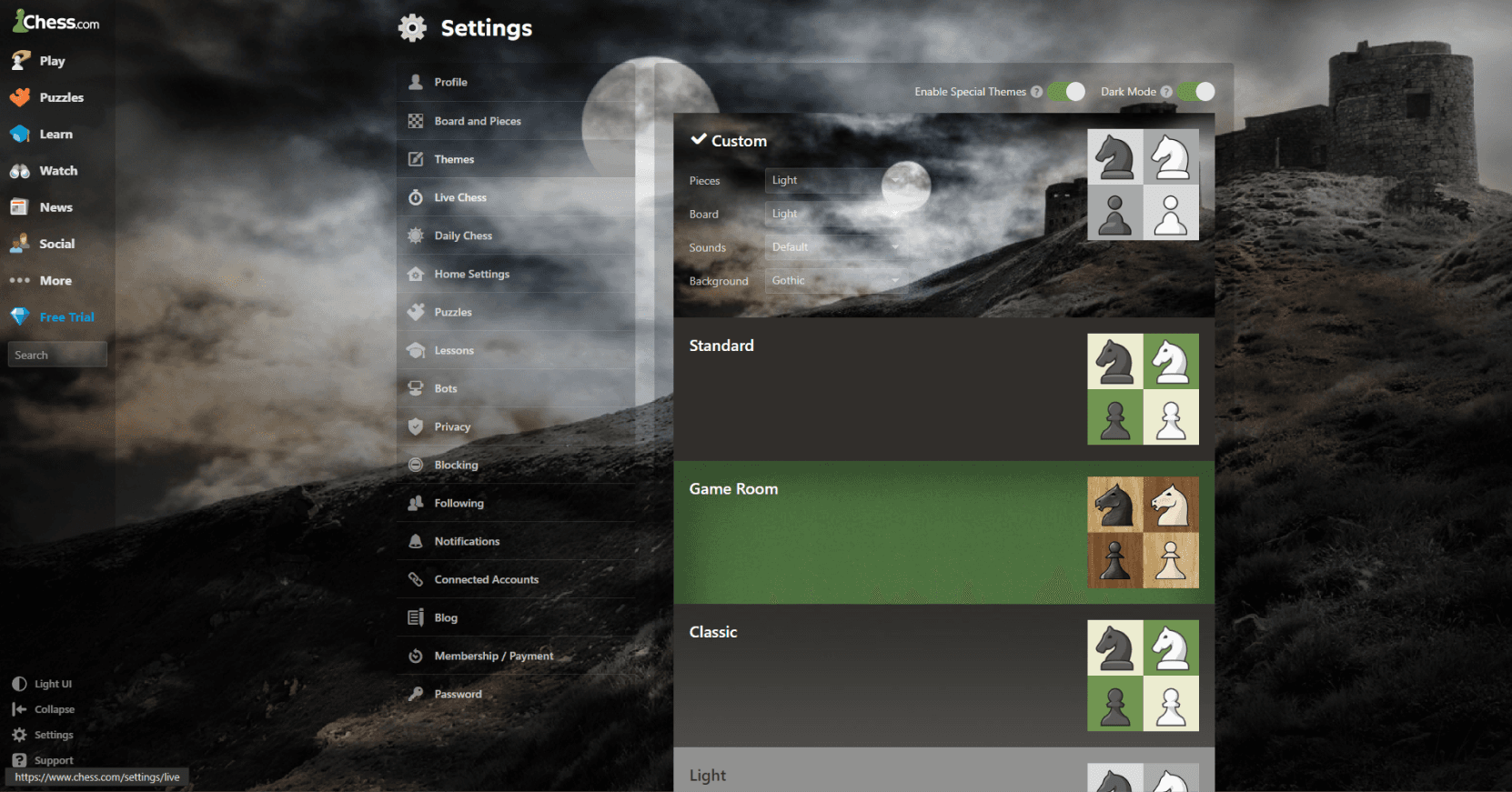Click the Bots monitor icon
1512x792 pixels.
point(416,388)
